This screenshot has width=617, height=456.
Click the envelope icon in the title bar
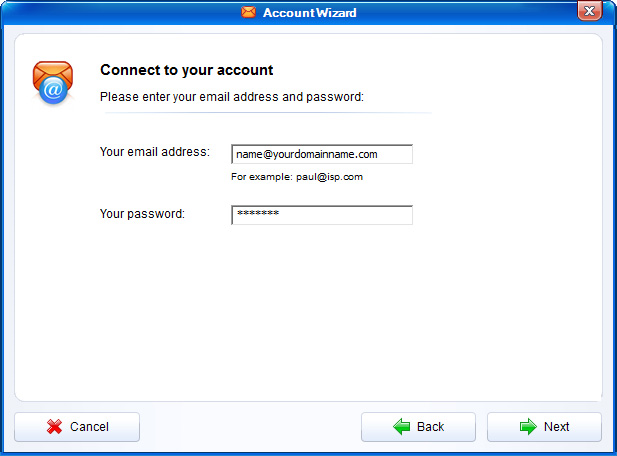248,12
